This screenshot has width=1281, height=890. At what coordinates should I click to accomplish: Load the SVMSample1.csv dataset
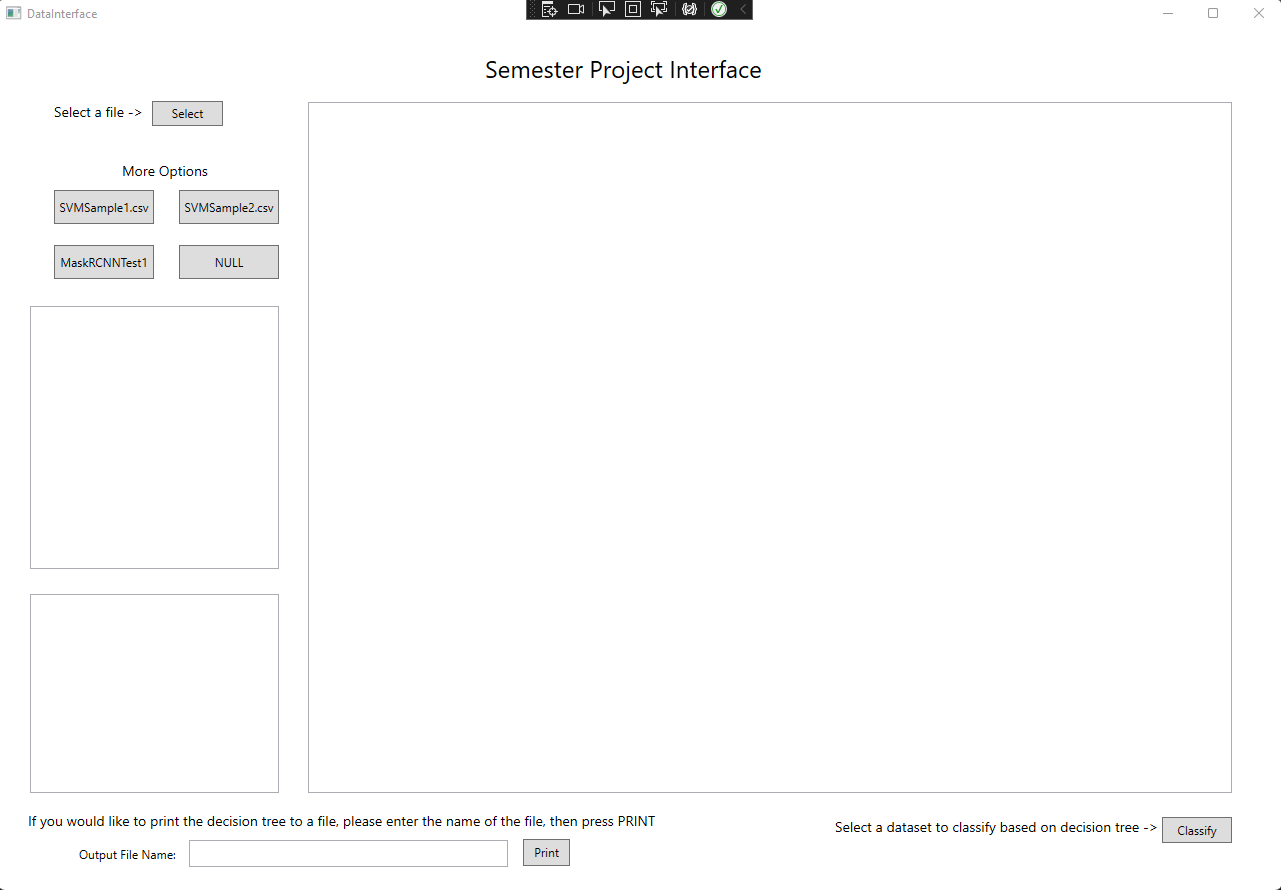(103, 207)
